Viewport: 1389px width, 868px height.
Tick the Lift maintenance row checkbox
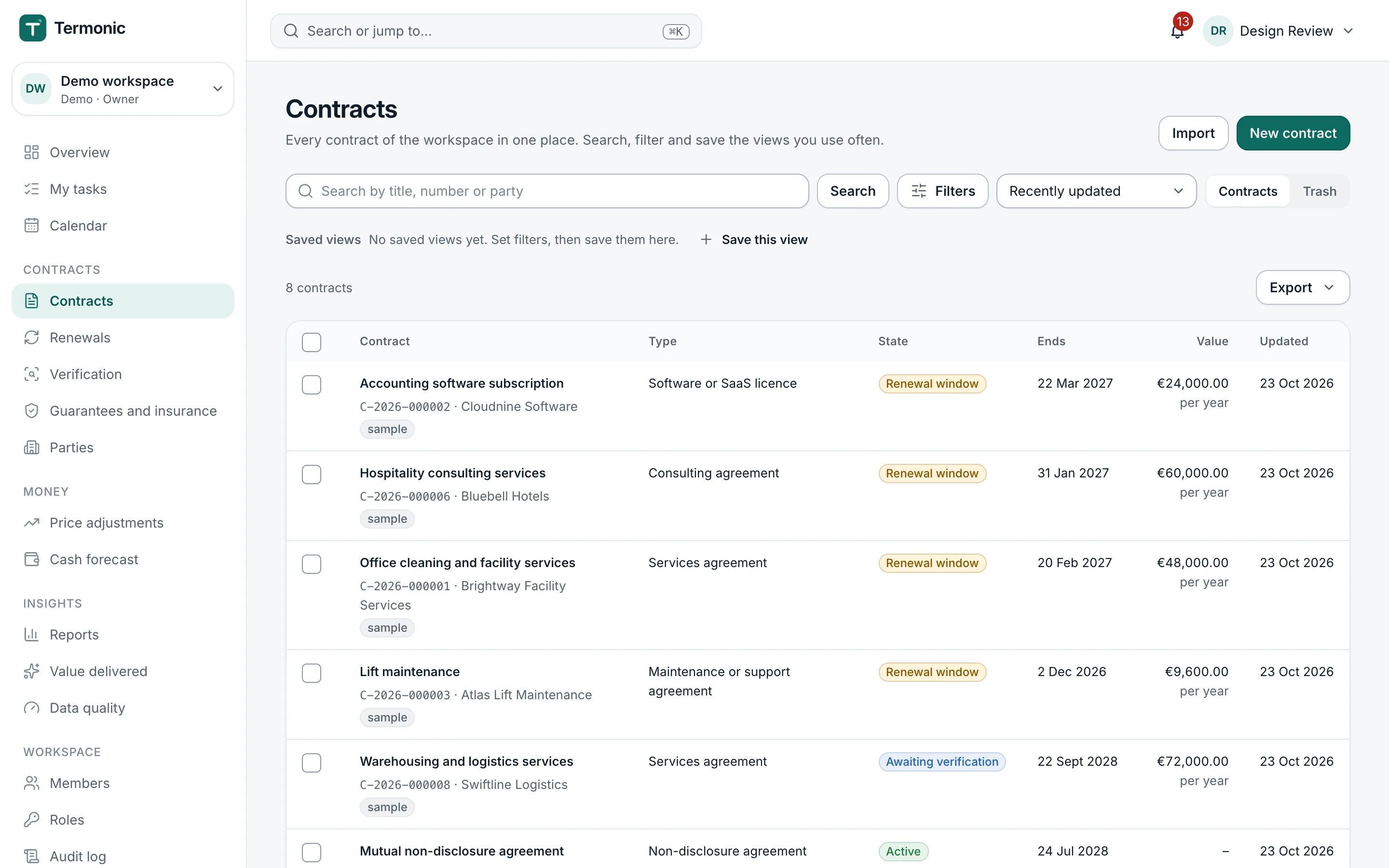click(x=312, y=673)
